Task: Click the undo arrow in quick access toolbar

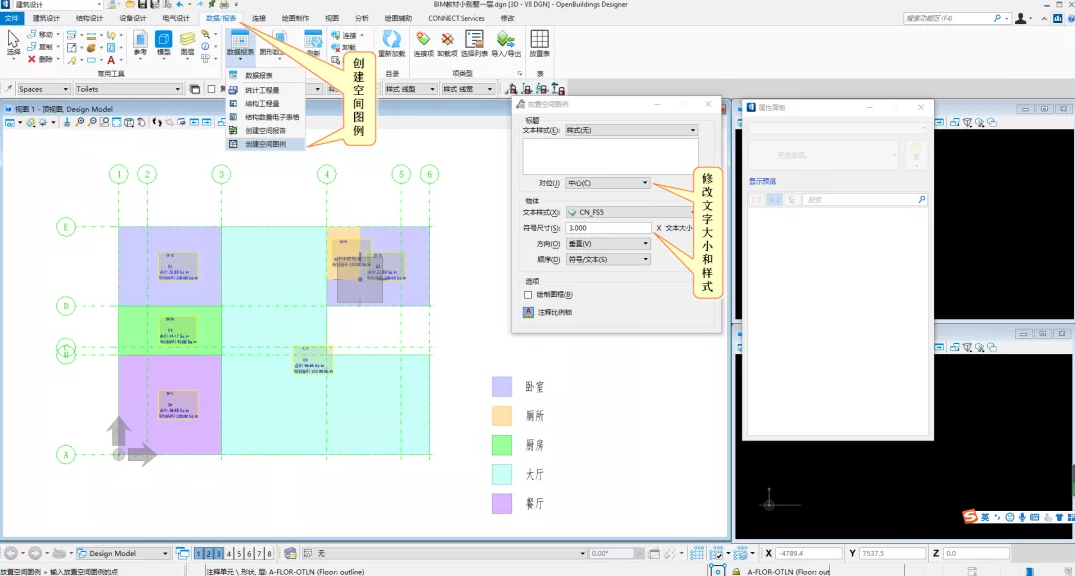Action: click(180, 4)
